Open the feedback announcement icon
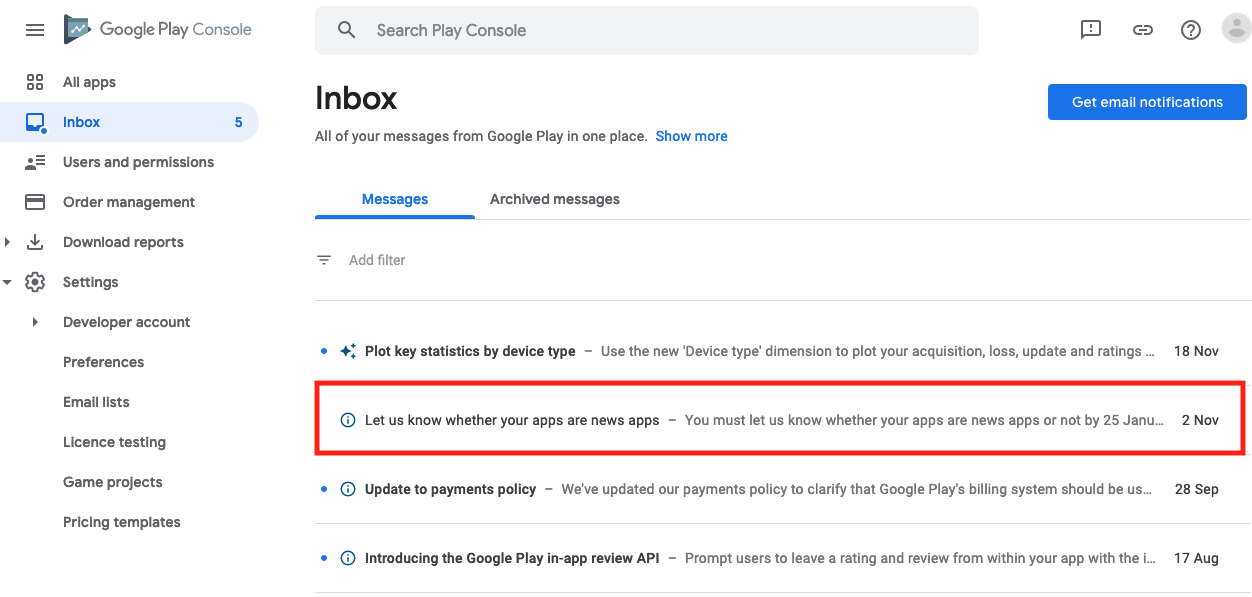 pyautogui.click(x=1091, y=30)
